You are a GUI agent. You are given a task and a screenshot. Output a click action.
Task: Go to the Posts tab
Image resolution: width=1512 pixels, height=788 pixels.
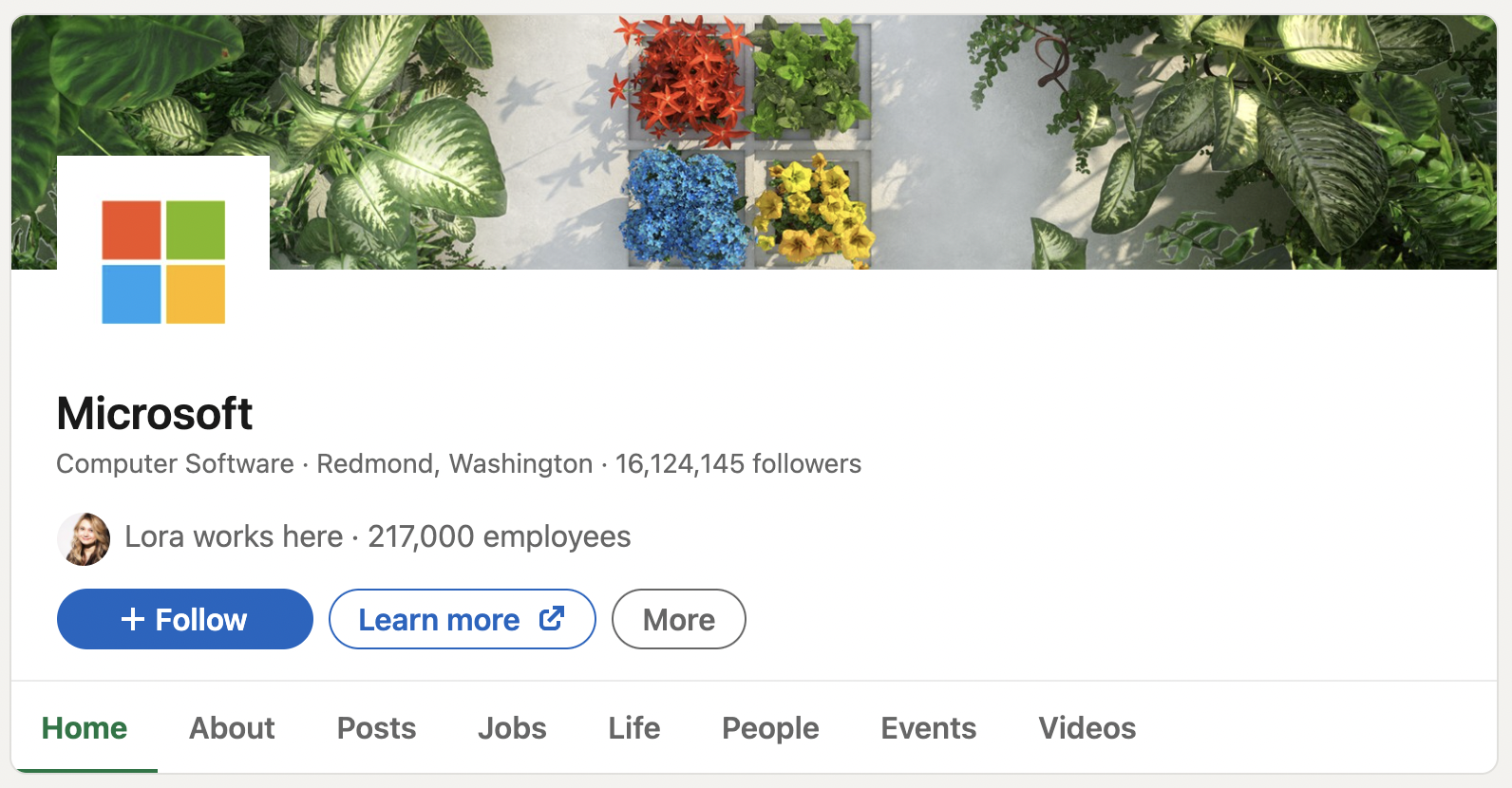click(376, 728)
